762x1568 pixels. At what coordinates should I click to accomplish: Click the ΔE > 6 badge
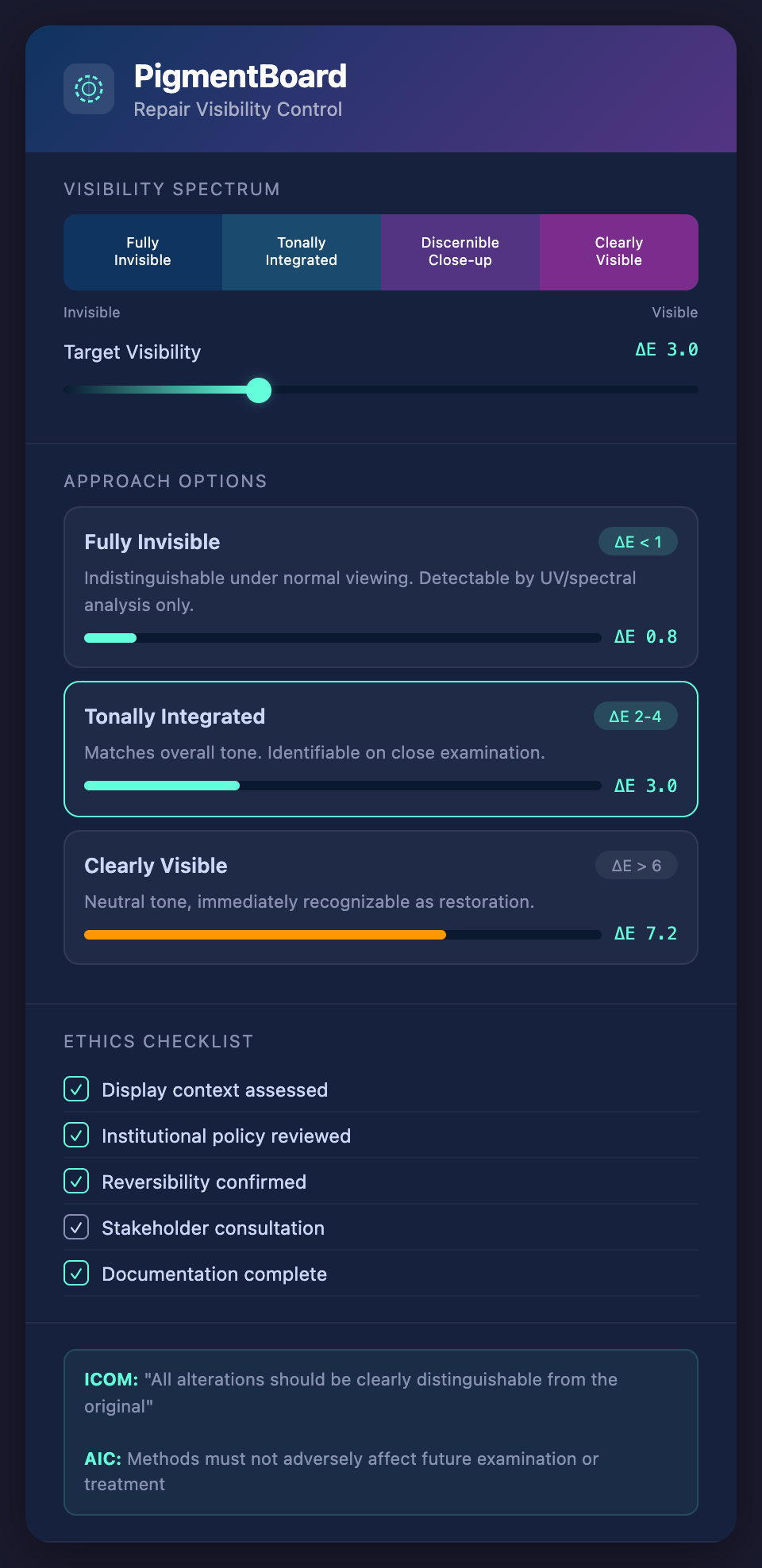tap(636, 866)
